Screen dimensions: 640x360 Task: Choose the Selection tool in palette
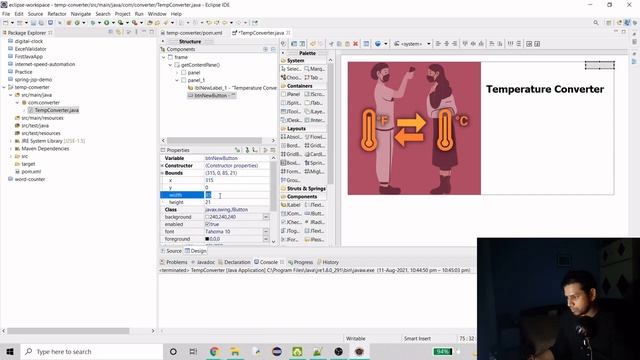pyautogui.click(x=291, y=69)
